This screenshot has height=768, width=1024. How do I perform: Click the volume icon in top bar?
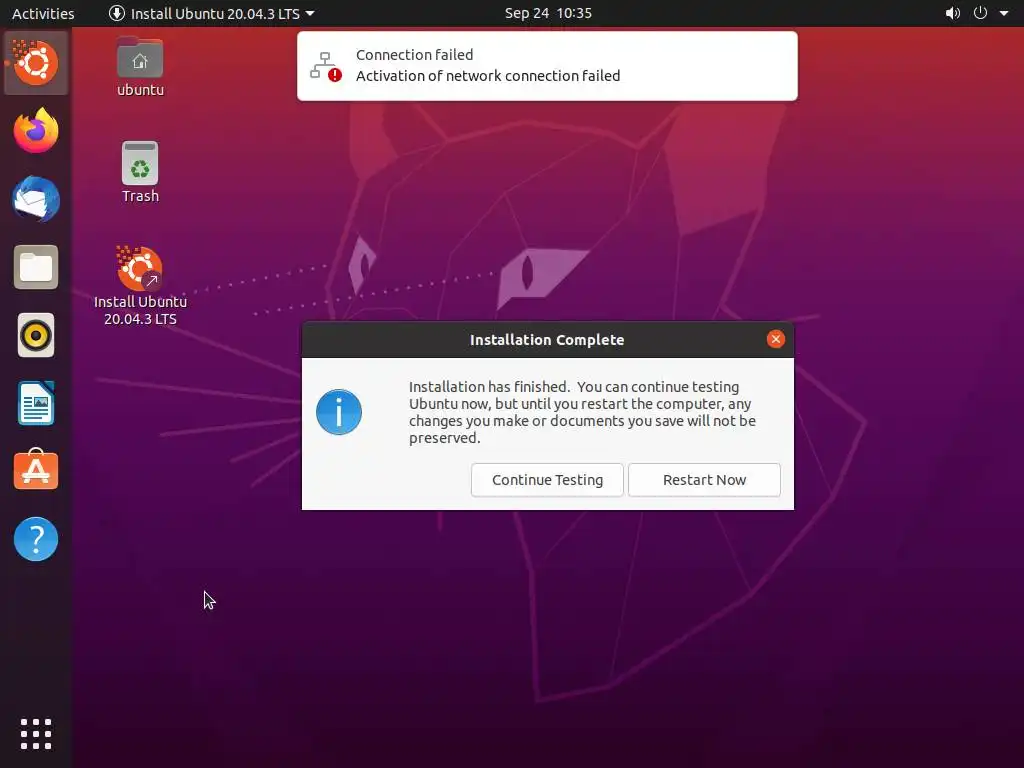[x=953, y=13]
